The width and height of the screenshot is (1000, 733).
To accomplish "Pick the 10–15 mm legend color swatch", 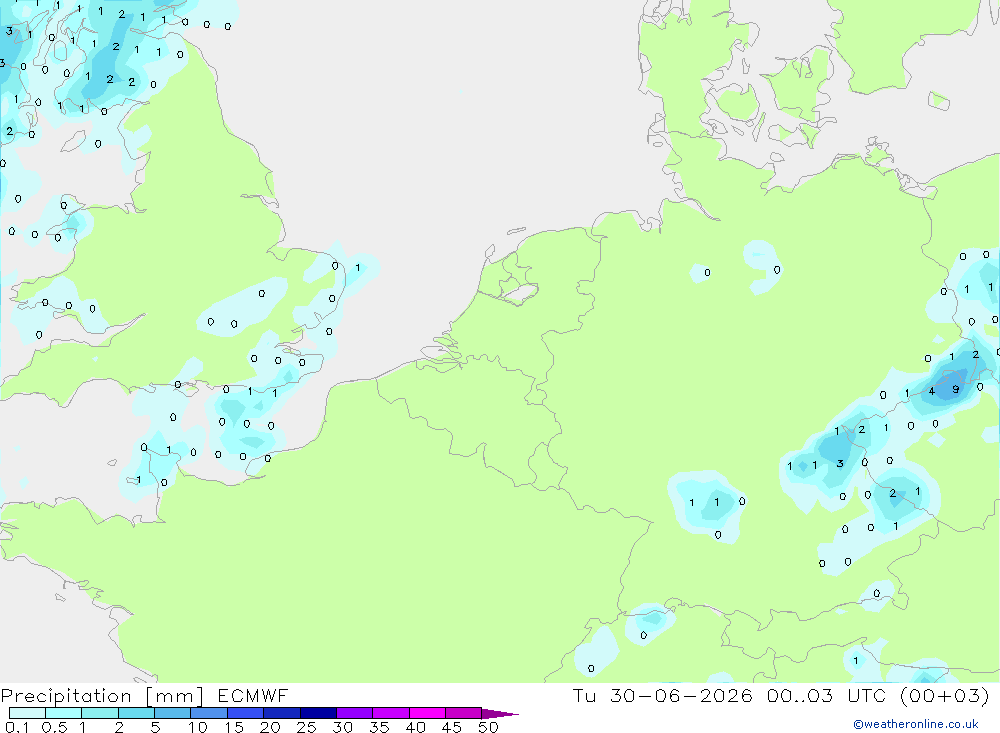I will tap(209, 713).
